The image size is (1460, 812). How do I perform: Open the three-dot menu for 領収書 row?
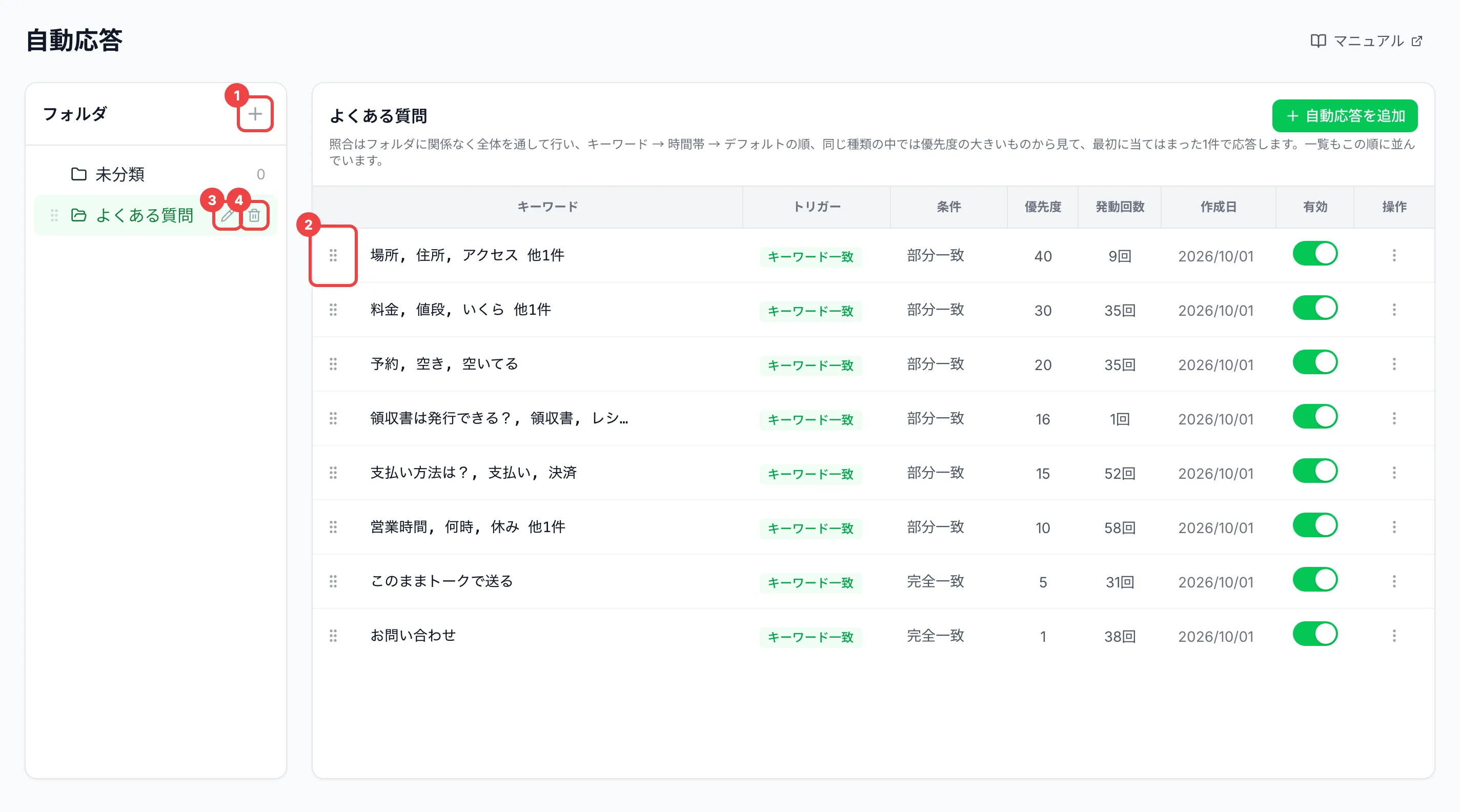click(1394, 419)
